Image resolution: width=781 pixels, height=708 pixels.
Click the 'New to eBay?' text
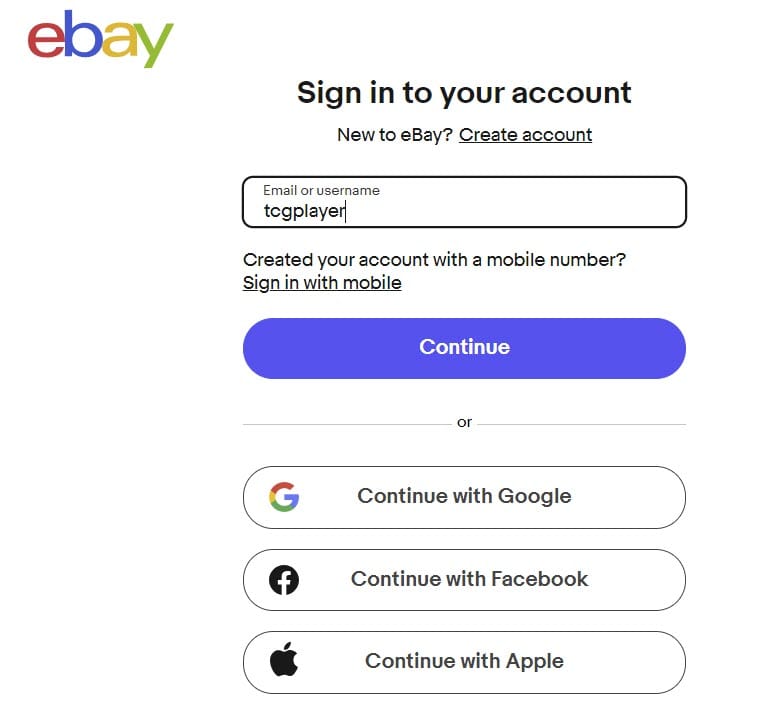click(x=395, y=135)
